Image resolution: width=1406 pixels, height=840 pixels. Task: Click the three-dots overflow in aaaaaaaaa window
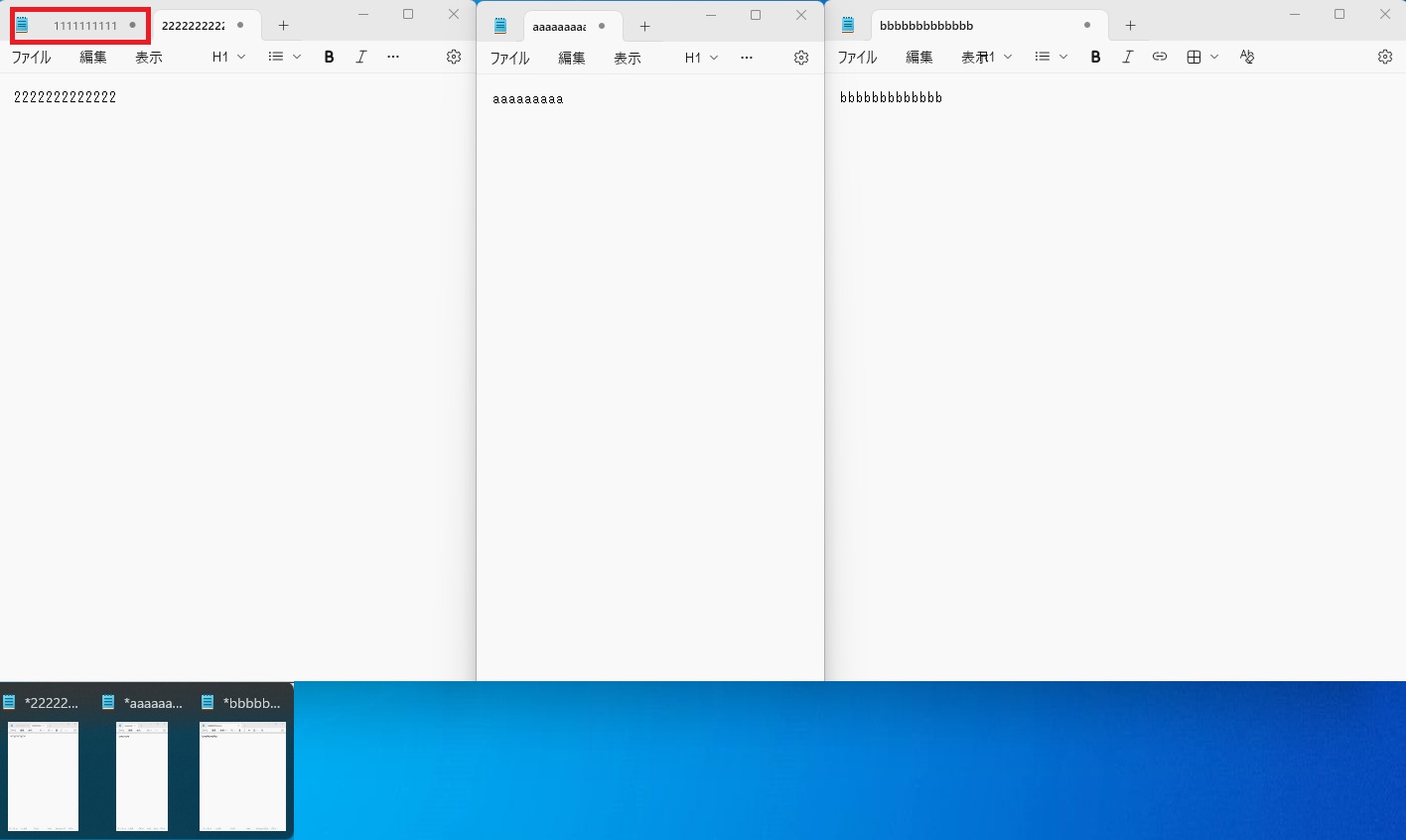pyautogui.click(x=747, y=59)
